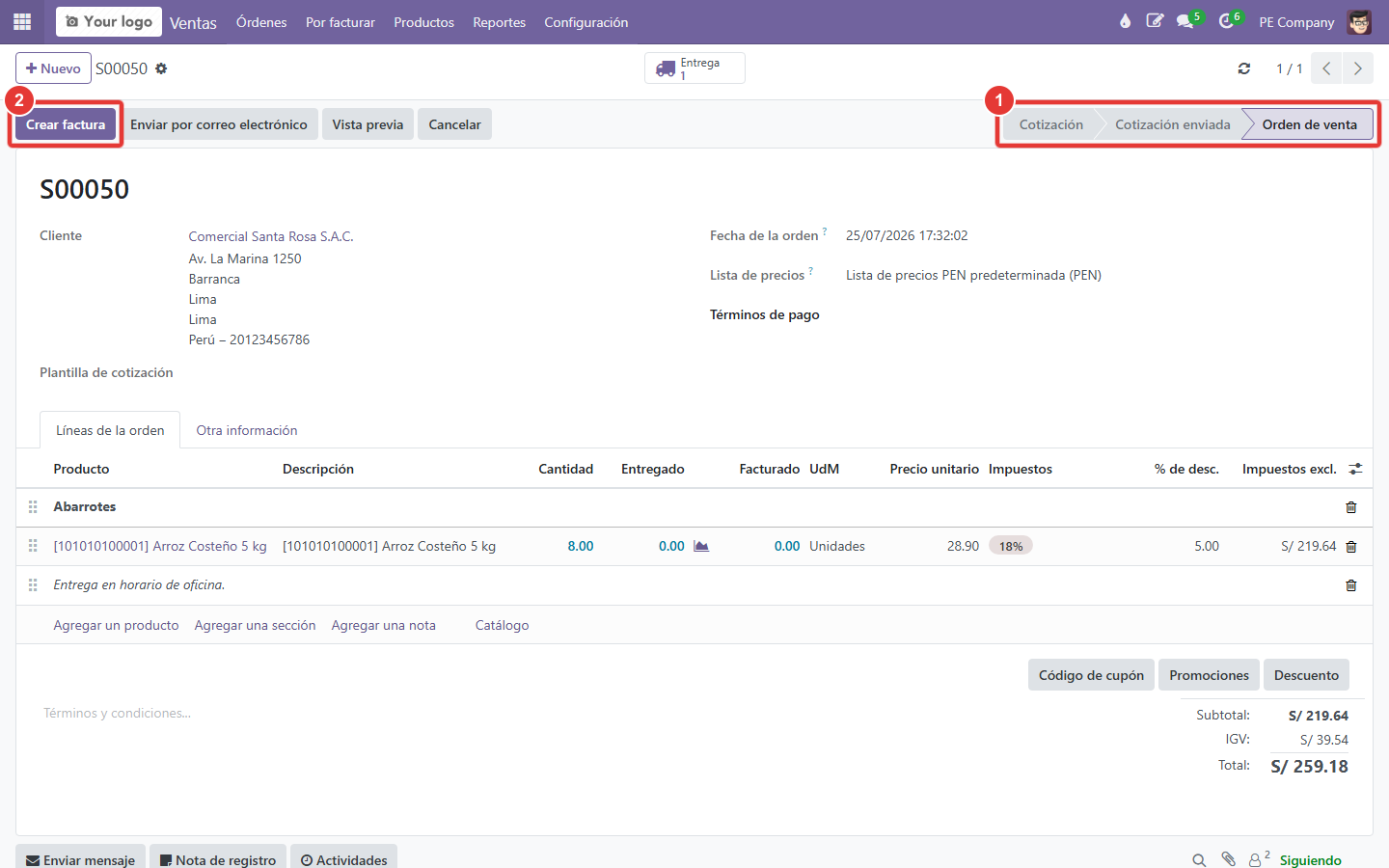
Task: Show the forecast chart icon beside Entregado
Action: [701, 546]
